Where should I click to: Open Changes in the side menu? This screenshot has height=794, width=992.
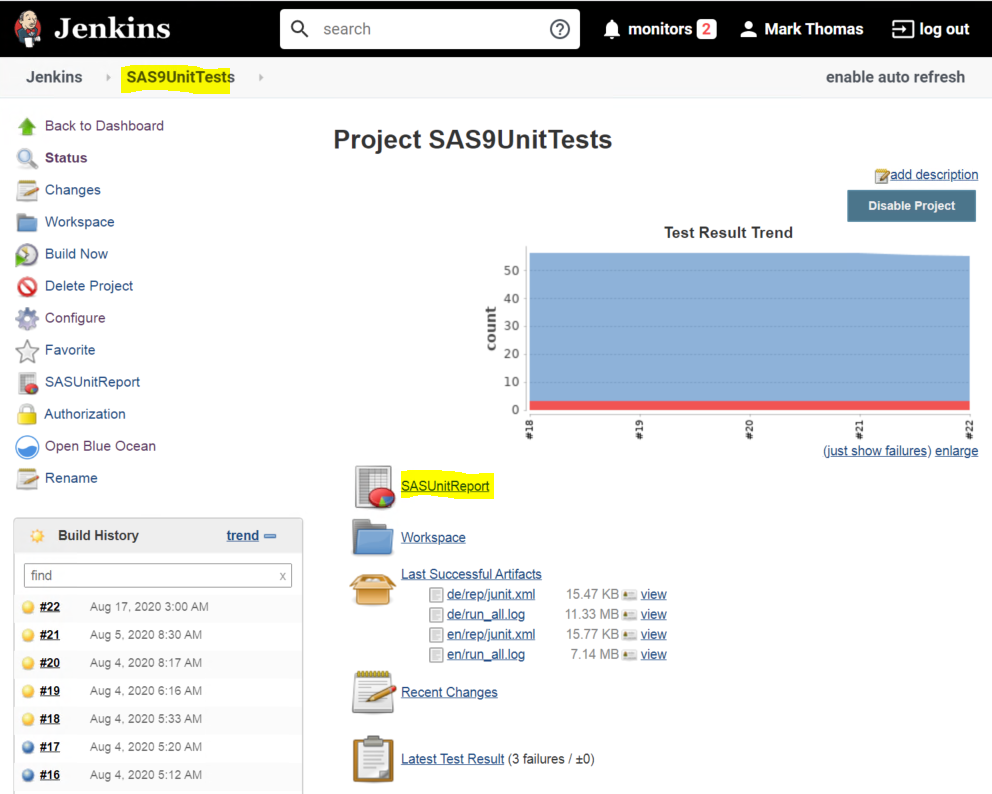tap(73, 190)
